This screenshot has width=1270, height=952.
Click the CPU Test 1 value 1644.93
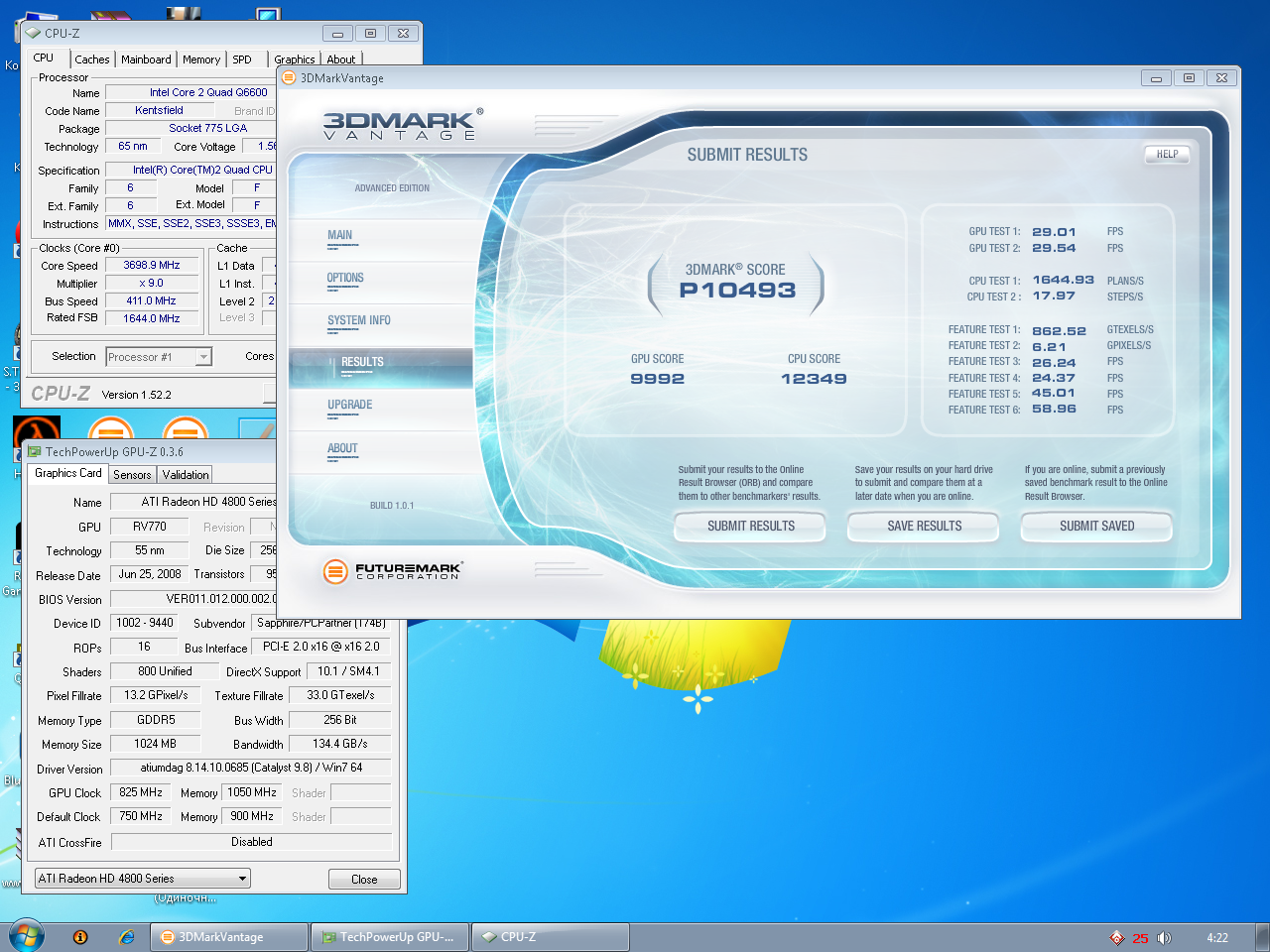pyautogui.click(x=1063, y=280)
